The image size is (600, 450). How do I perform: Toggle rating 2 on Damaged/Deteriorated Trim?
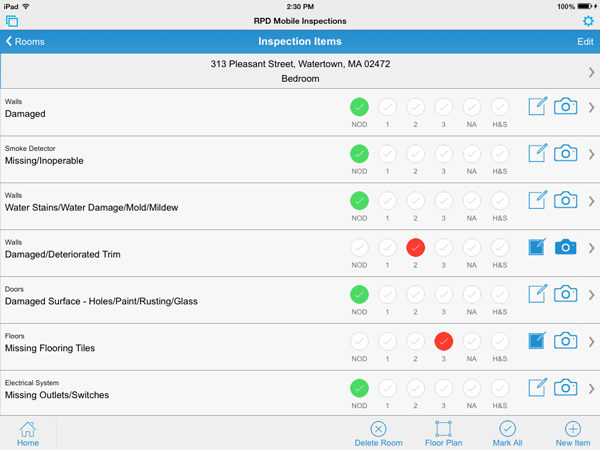point(416,248)
